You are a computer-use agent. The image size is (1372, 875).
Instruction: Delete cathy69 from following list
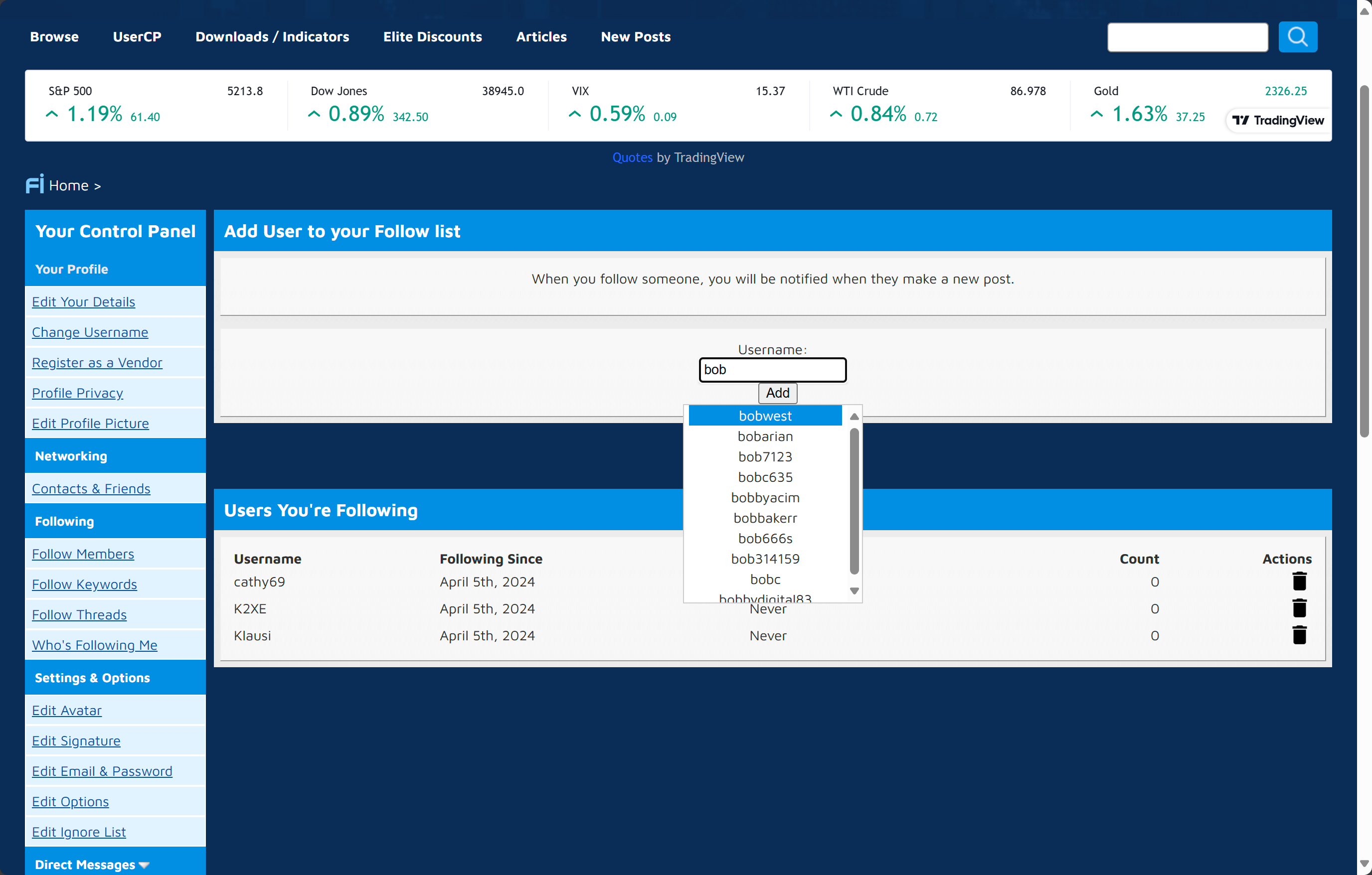pos(1299,581)
